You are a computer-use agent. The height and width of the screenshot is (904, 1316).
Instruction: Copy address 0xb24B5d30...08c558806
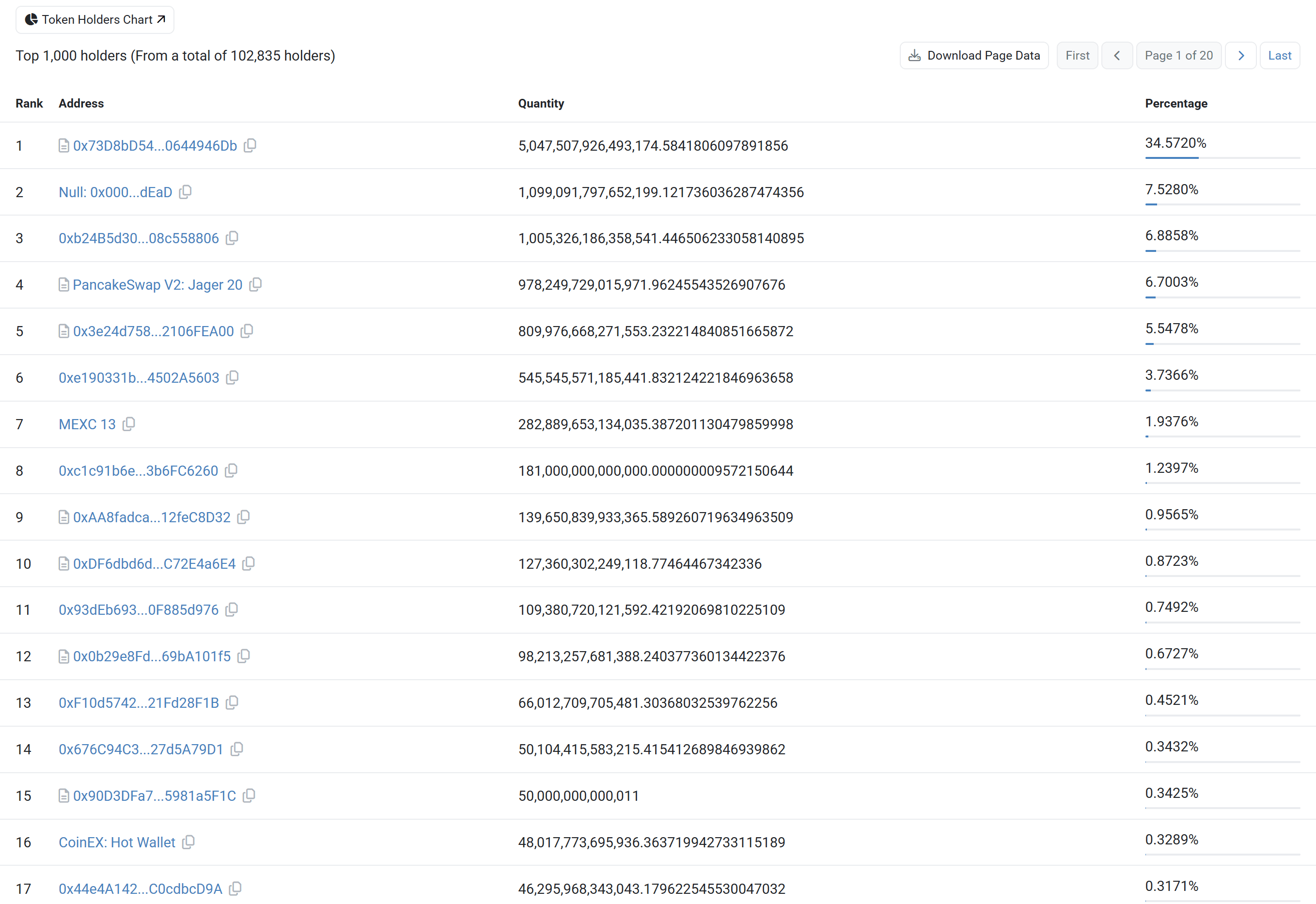coord(232,238)
